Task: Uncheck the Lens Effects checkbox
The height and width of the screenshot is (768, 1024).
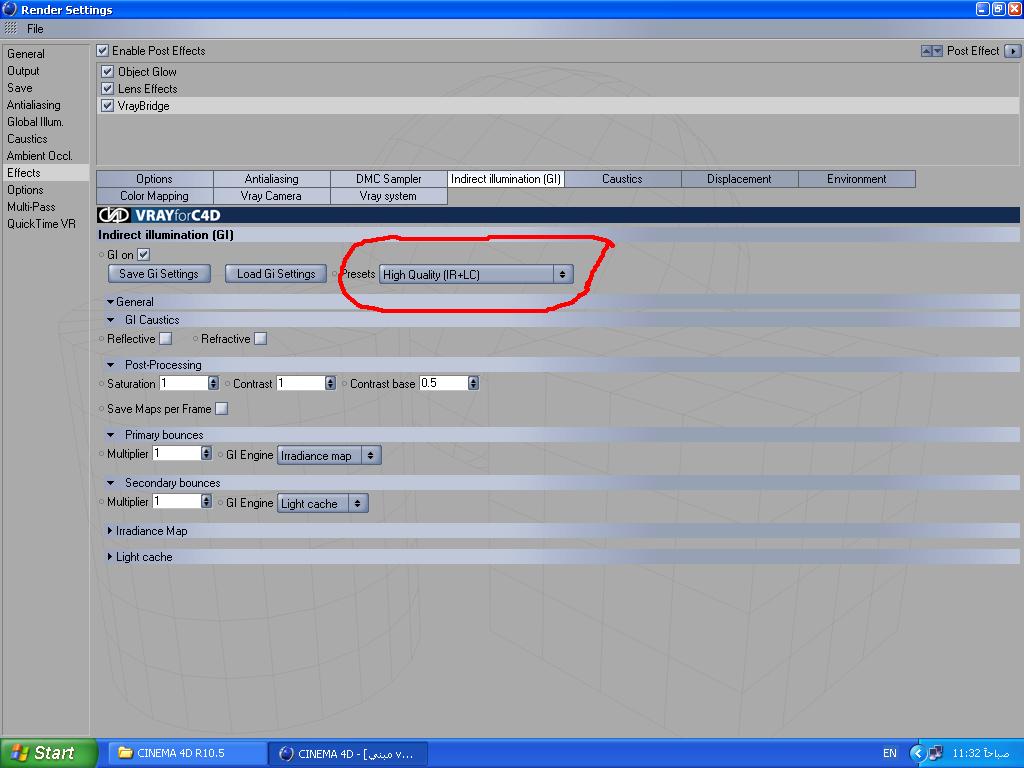Action: tap(108, 88)
